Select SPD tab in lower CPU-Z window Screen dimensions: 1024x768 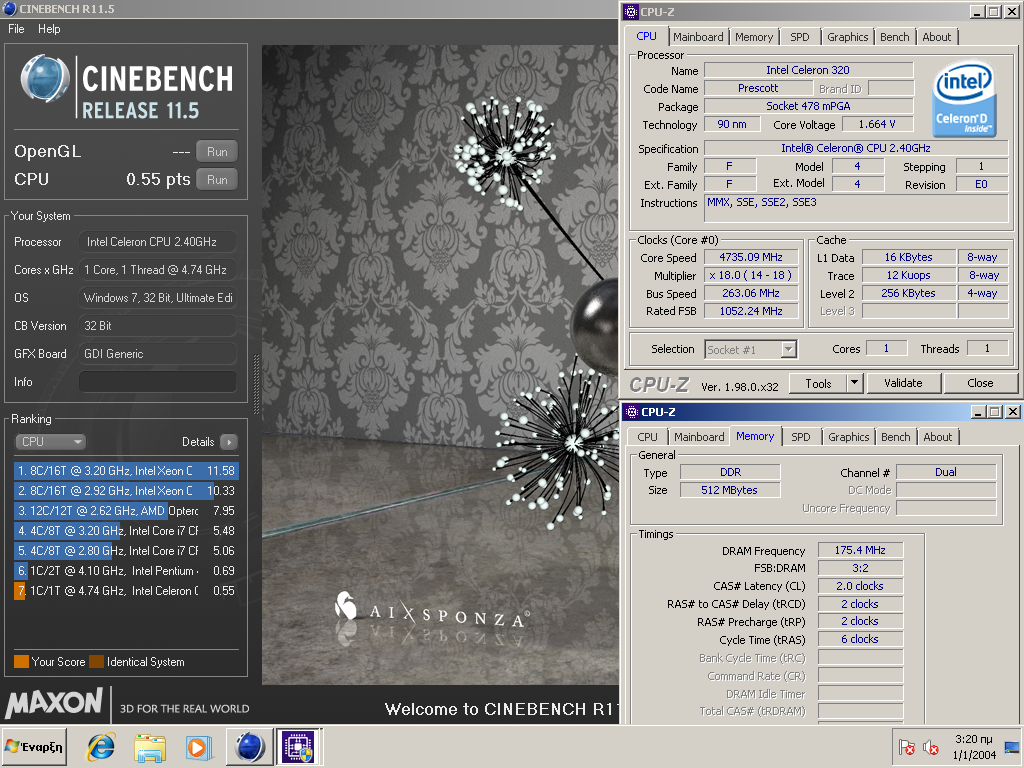click(801, 437)
